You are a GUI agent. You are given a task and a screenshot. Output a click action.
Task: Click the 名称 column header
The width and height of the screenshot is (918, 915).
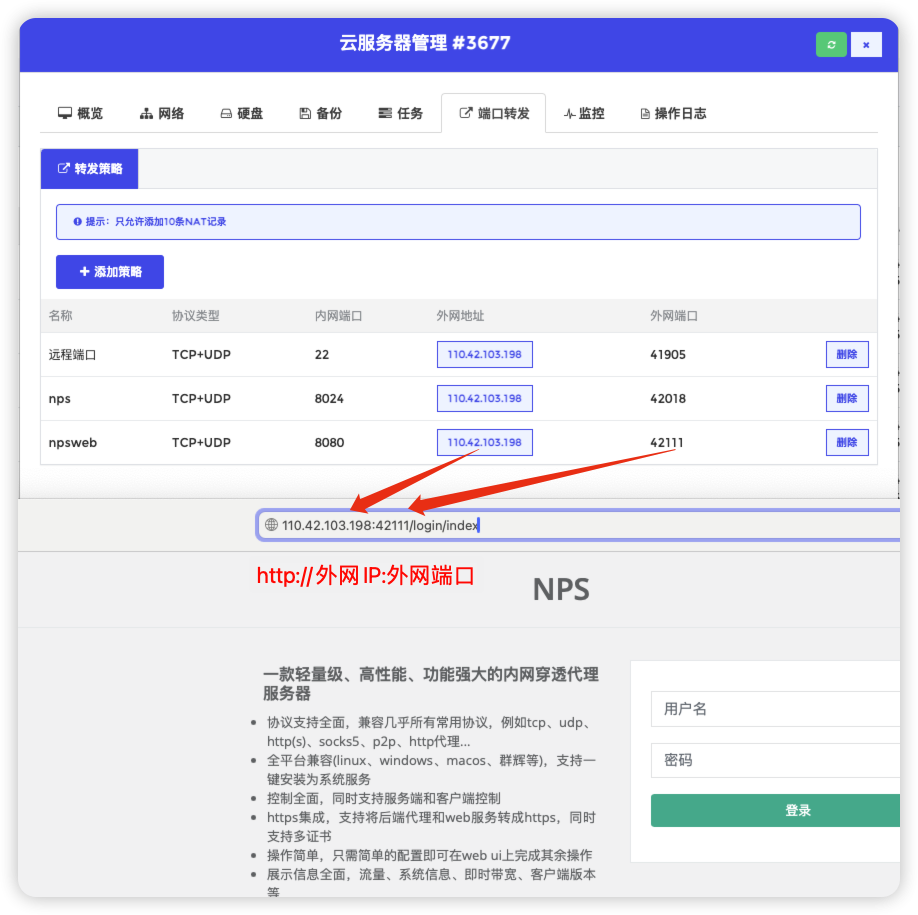[60, 316]
